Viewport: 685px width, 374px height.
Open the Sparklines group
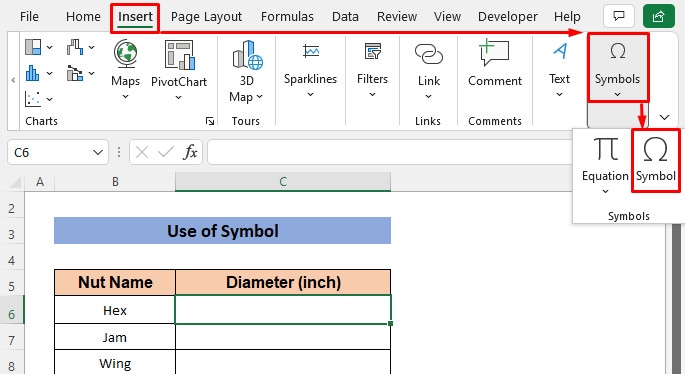pos(310,69)
